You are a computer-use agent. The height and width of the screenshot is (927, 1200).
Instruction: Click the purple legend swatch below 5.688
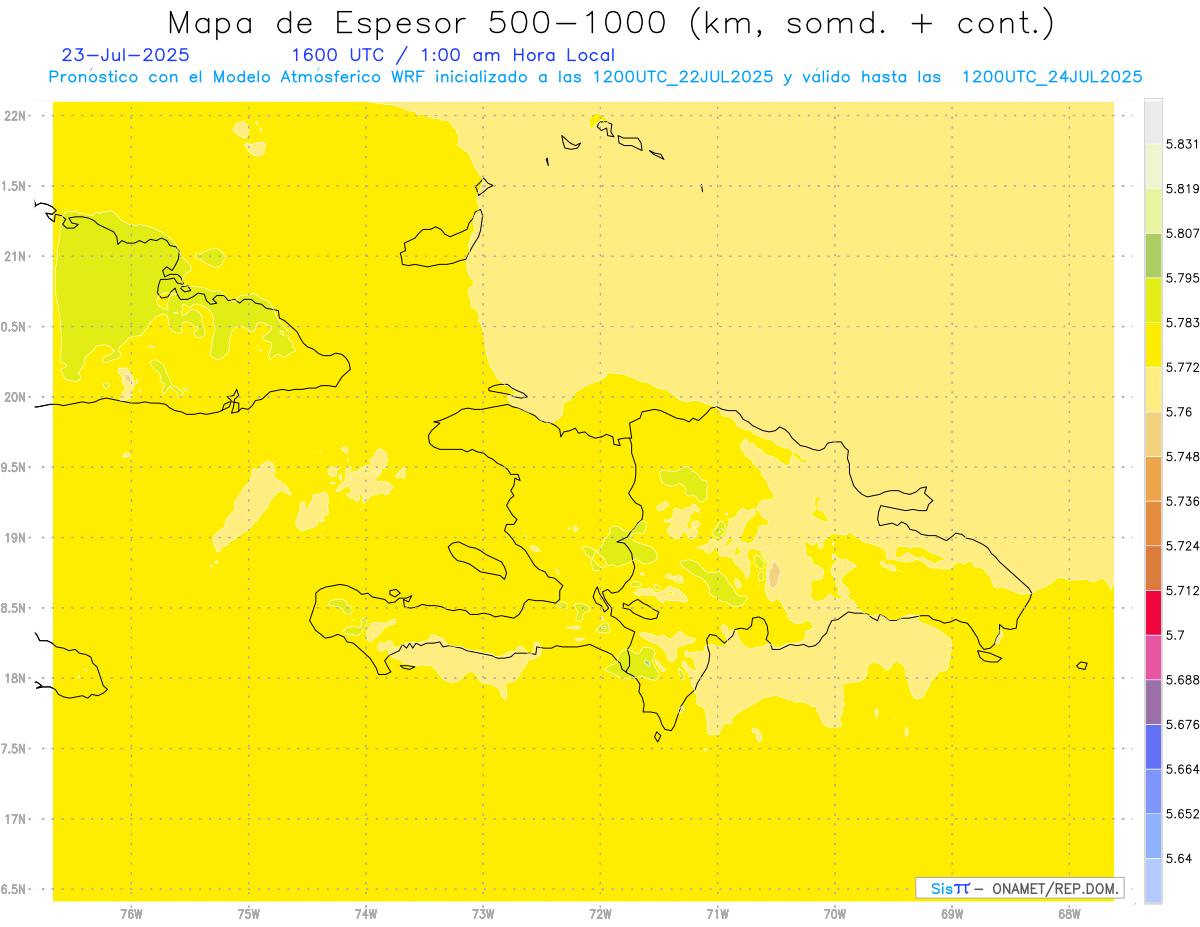1153,701
